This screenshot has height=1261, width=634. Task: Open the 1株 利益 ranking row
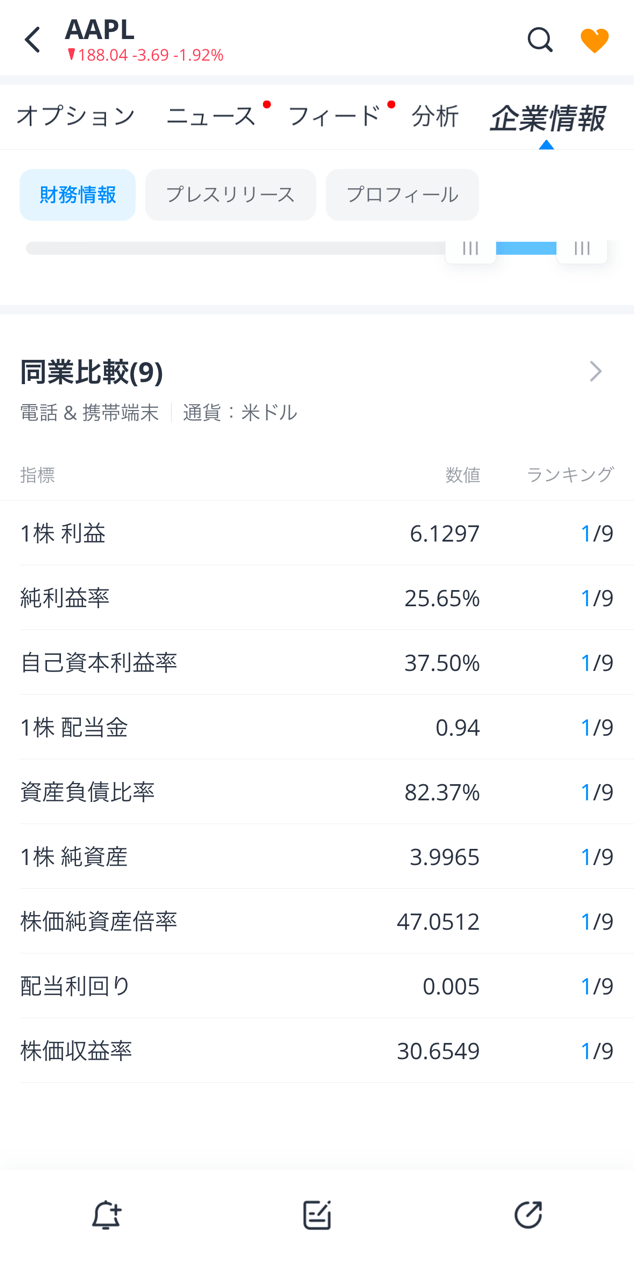coord(316,533)
